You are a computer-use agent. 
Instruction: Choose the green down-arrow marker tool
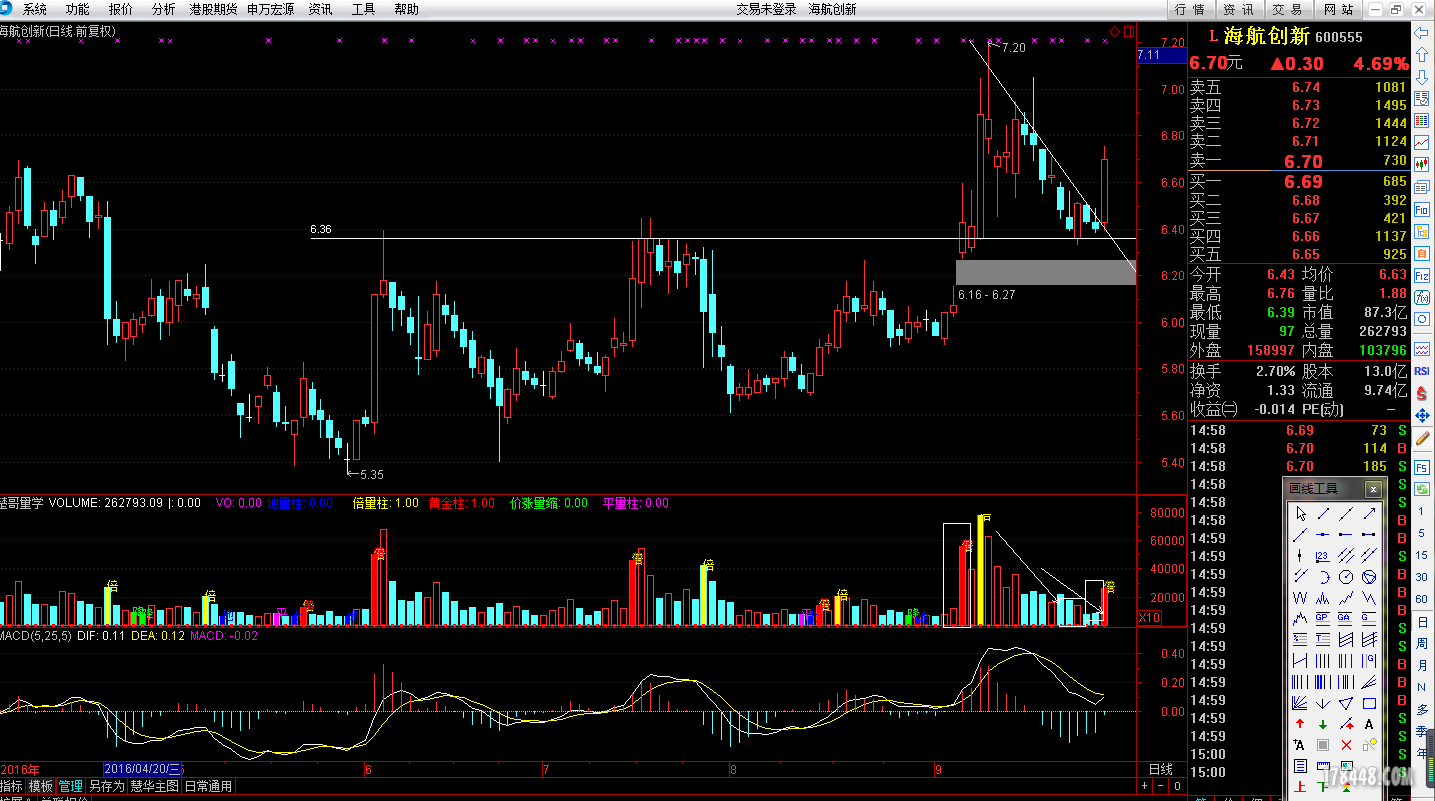coord(1322,724)
